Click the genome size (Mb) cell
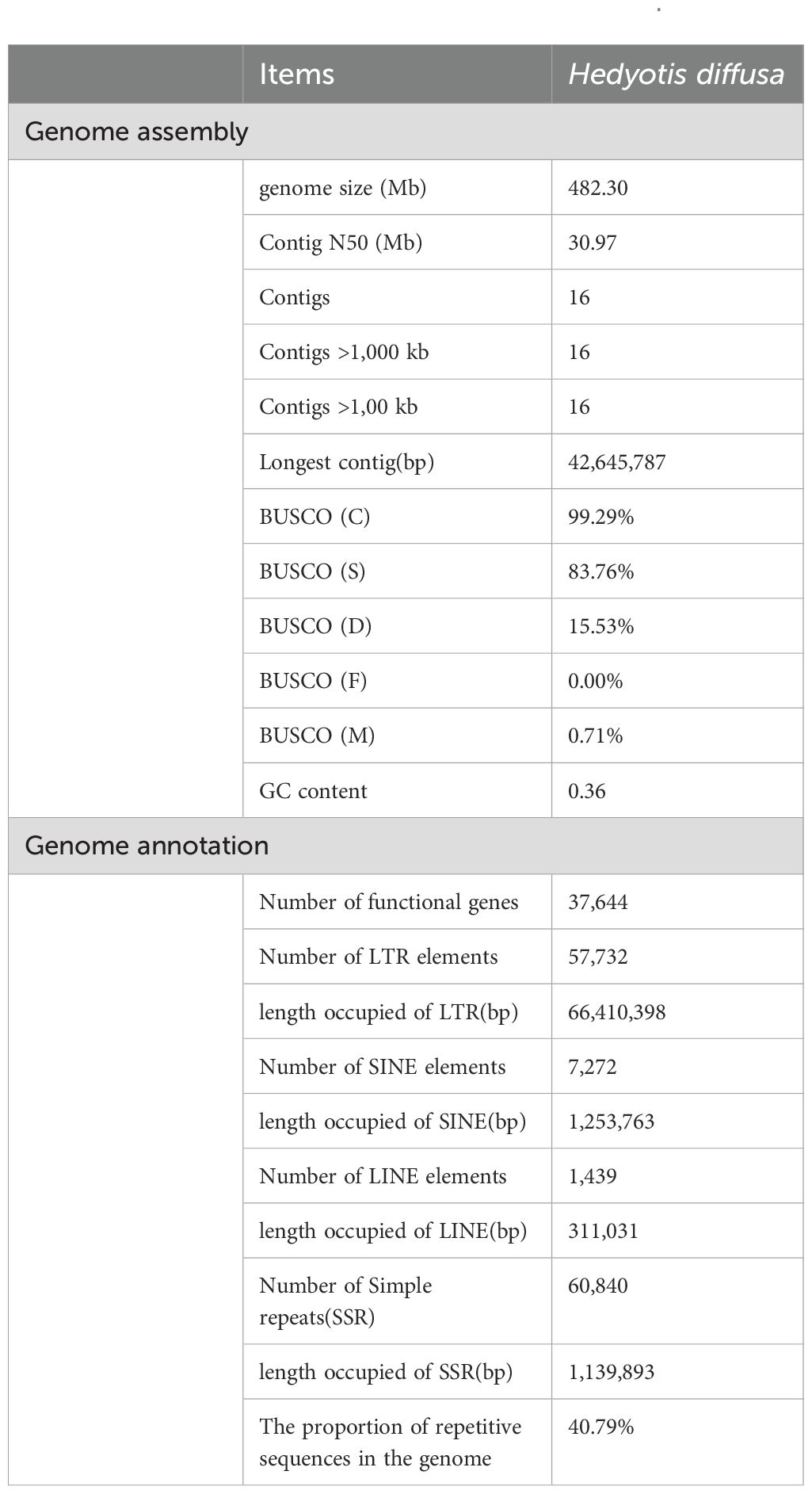This screenshot has height=1494, width=812. (397, 188)
